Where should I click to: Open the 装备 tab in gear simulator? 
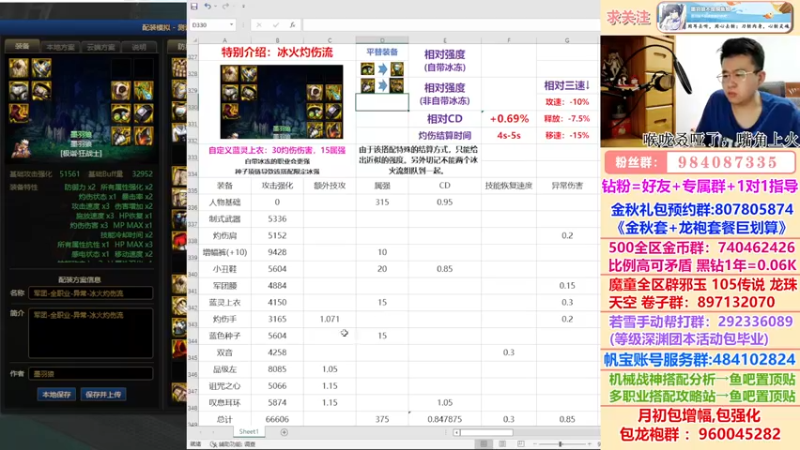(22, 46)
